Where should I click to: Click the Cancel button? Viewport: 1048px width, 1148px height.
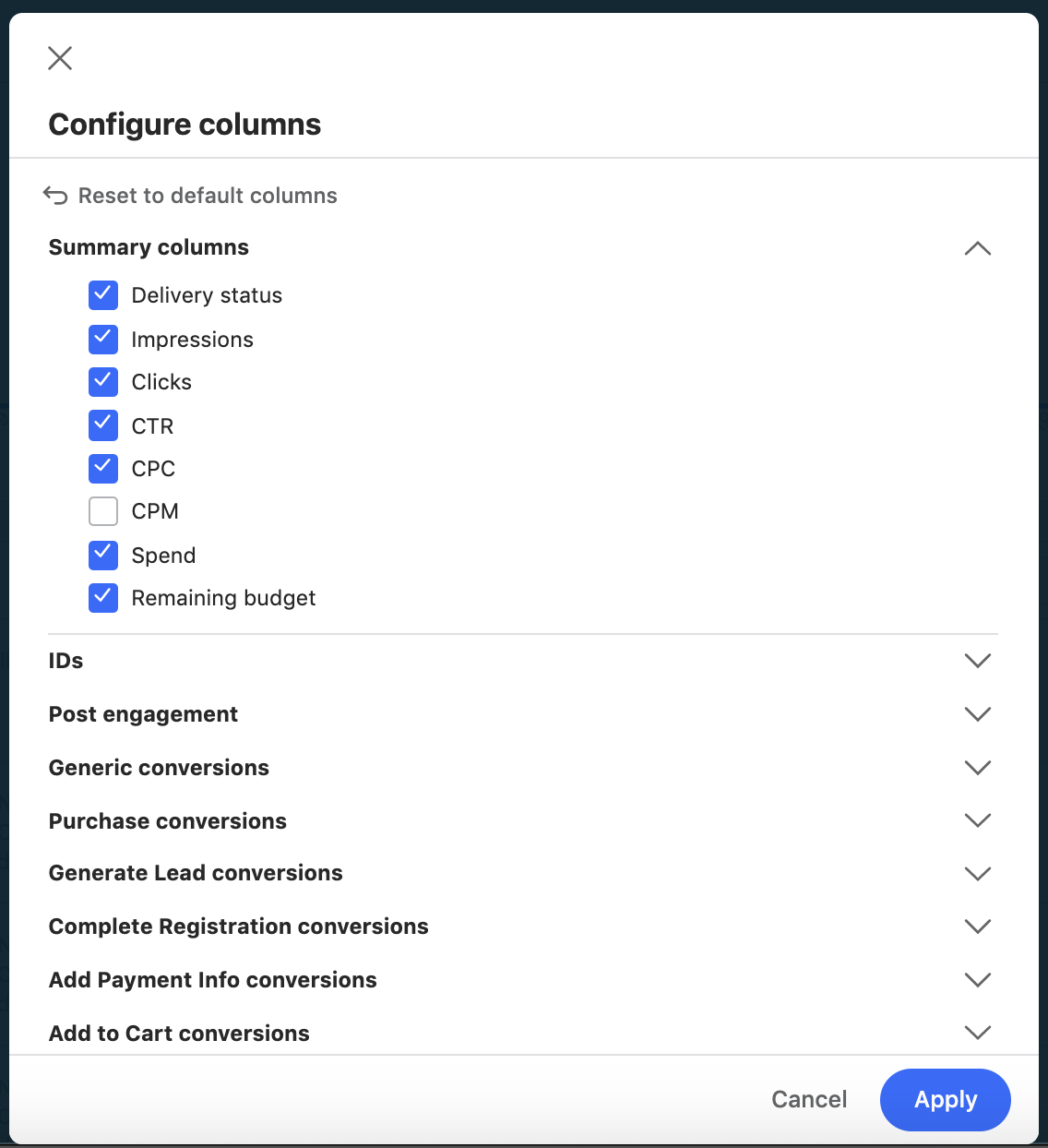point(809,1099)
